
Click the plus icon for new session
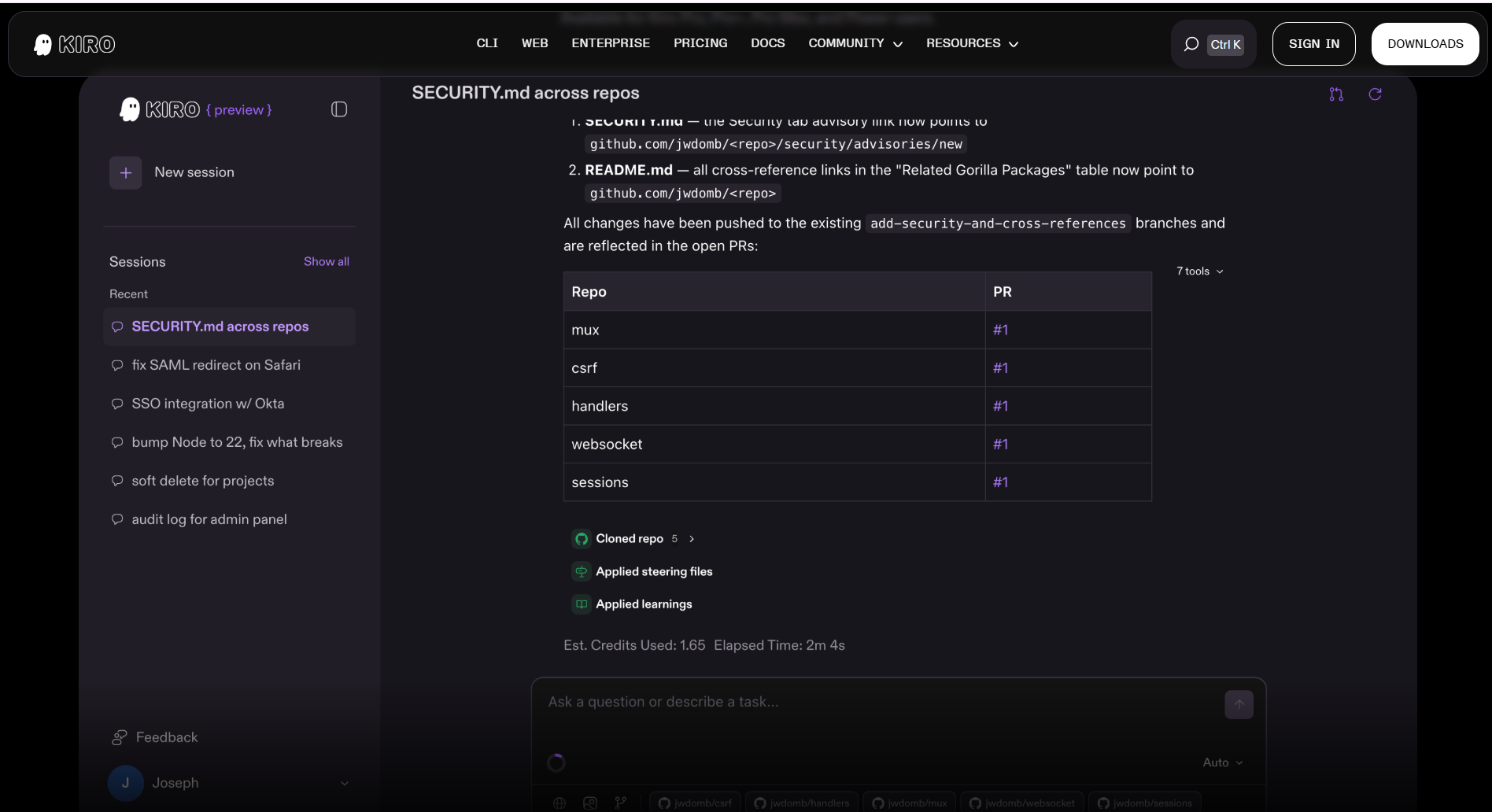pos(126,172)
